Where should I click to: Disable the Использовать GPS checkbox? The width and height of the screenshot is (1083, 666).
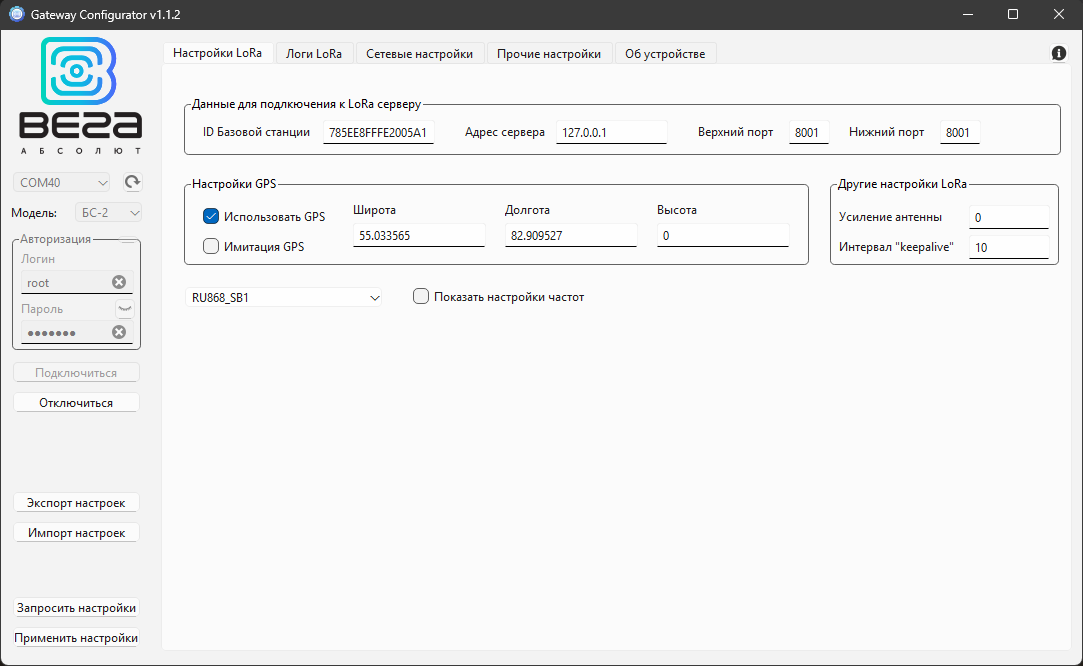pyautogui.click(x=209, y=215)
